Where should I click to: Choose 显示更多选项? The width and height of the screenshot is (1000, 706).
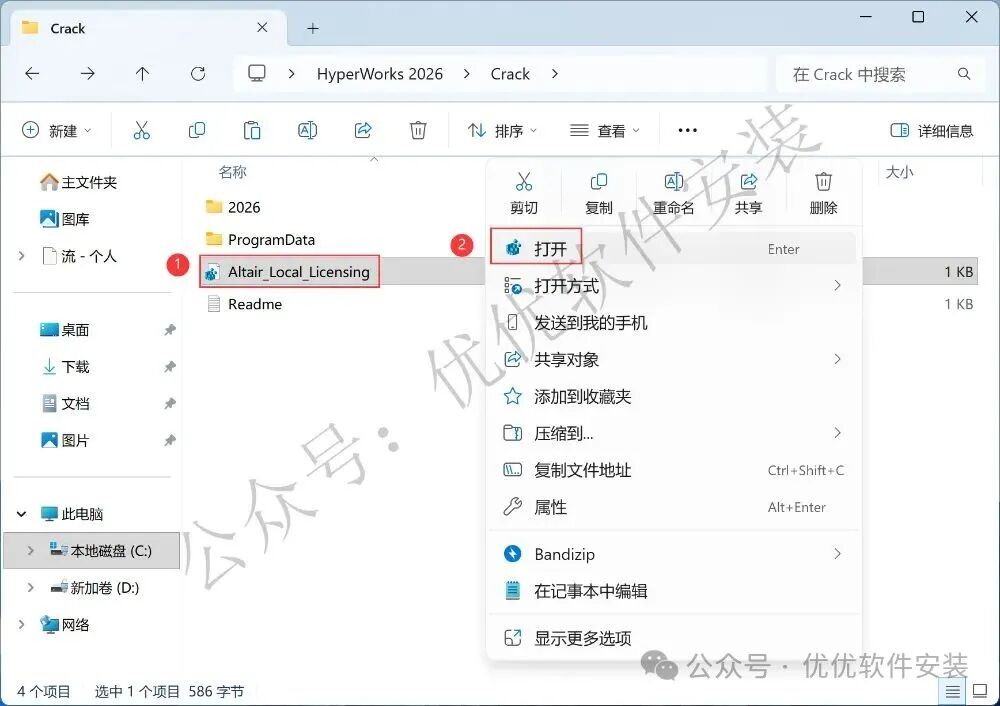pos(673,638)
